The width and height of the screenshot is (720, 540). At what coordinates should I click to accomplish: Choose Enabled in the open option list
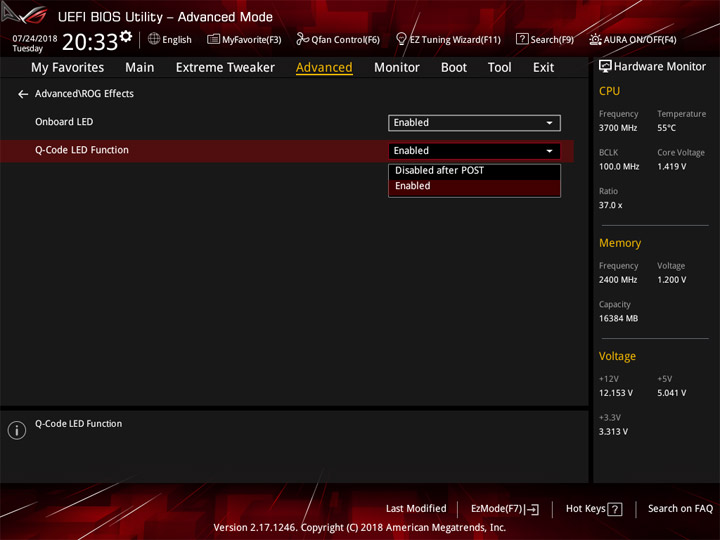(474, 186)
